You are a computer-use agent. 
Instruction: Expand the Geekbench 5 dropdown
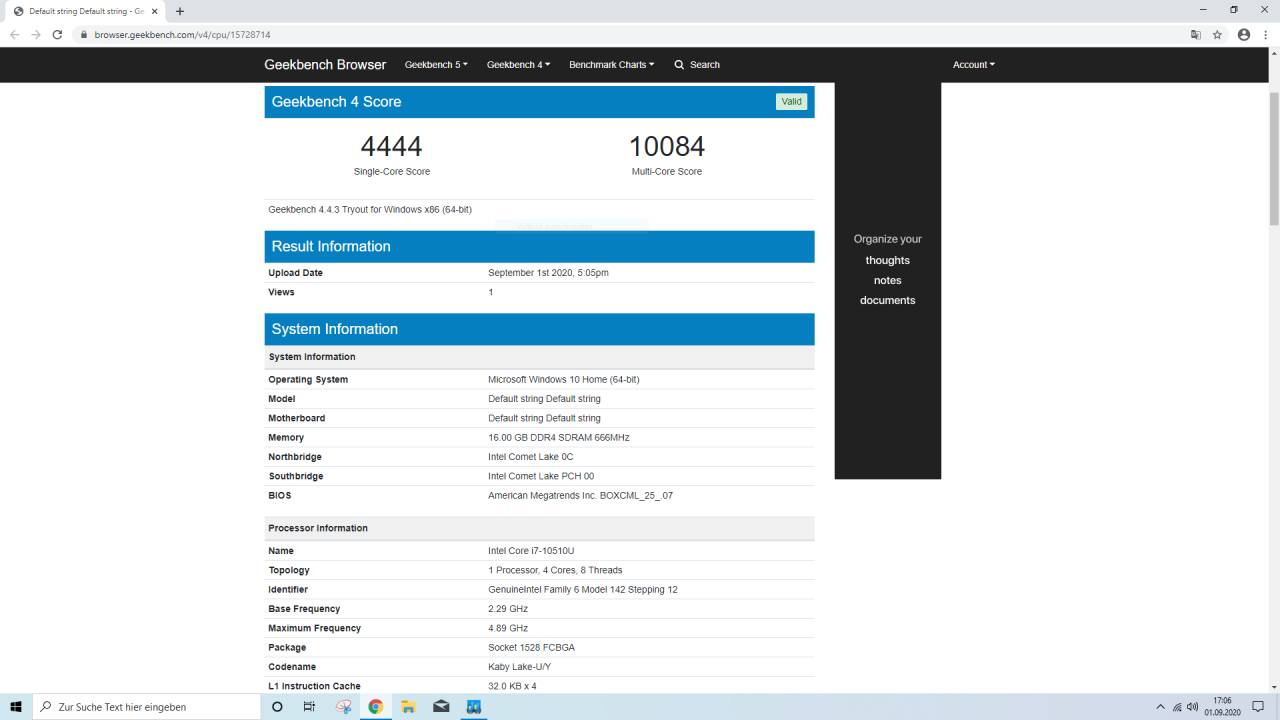(x=436, y=65)
